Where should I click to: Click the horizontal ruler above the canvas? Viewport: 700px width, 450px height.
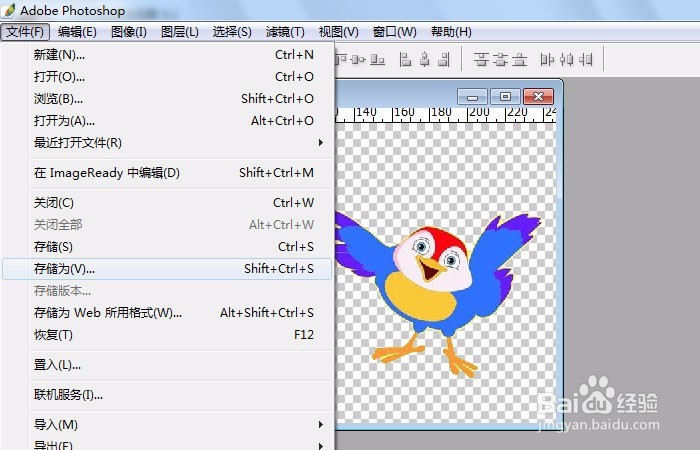pyautogui.click(x=446, y=114)
